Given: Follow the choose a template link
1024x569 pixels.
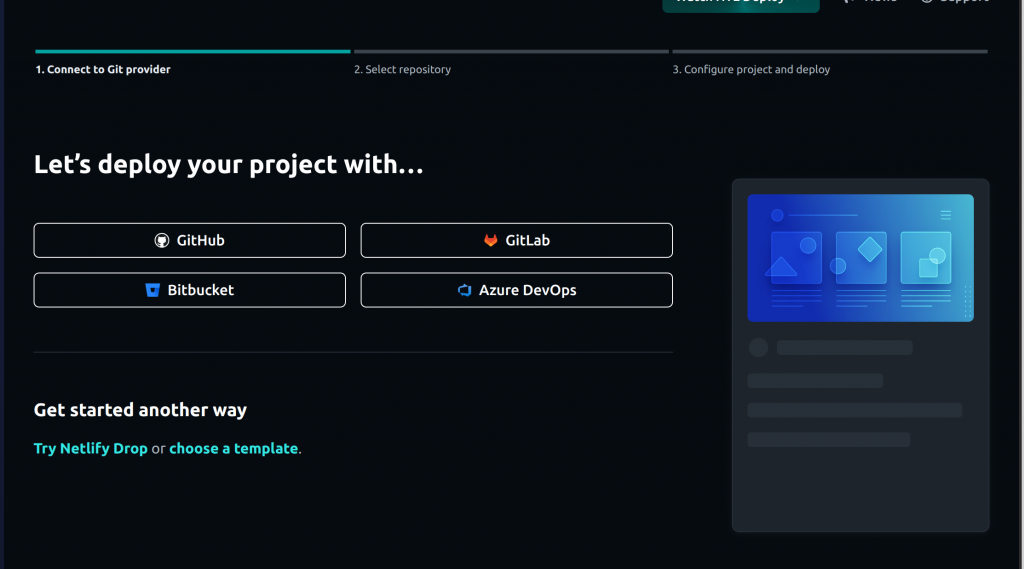Looking at the screenshot, I should (x=234, y=449).
